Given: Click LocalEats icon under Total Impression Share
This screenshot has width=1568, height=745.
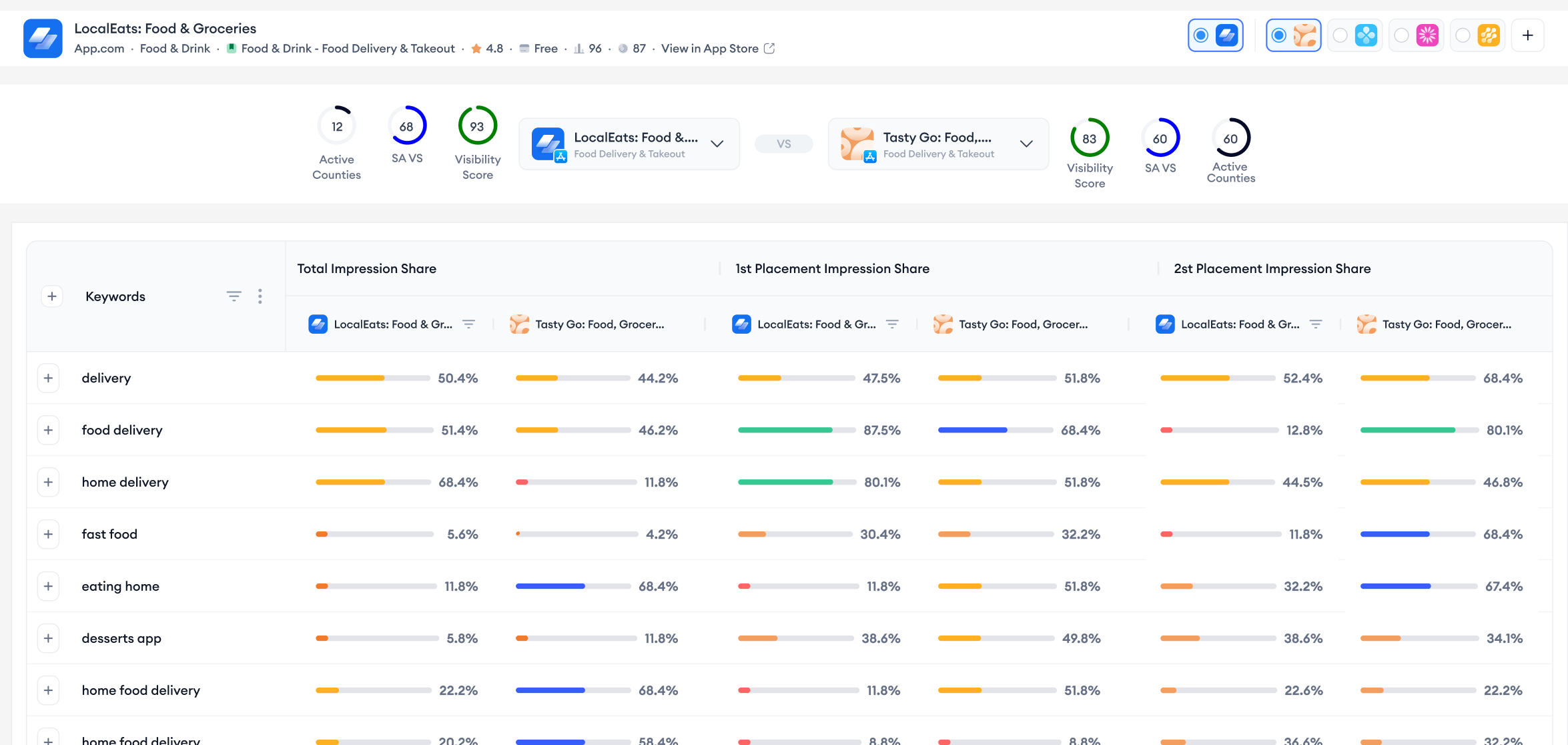Looking at the screenshot, I should click(318, 324).
